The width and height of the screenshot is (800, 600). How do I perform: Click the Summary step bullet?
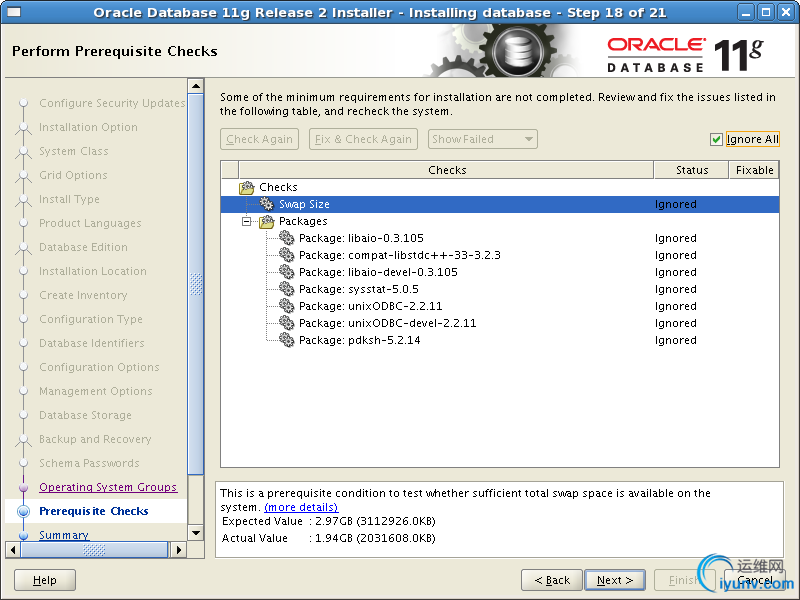coord(23,535)
